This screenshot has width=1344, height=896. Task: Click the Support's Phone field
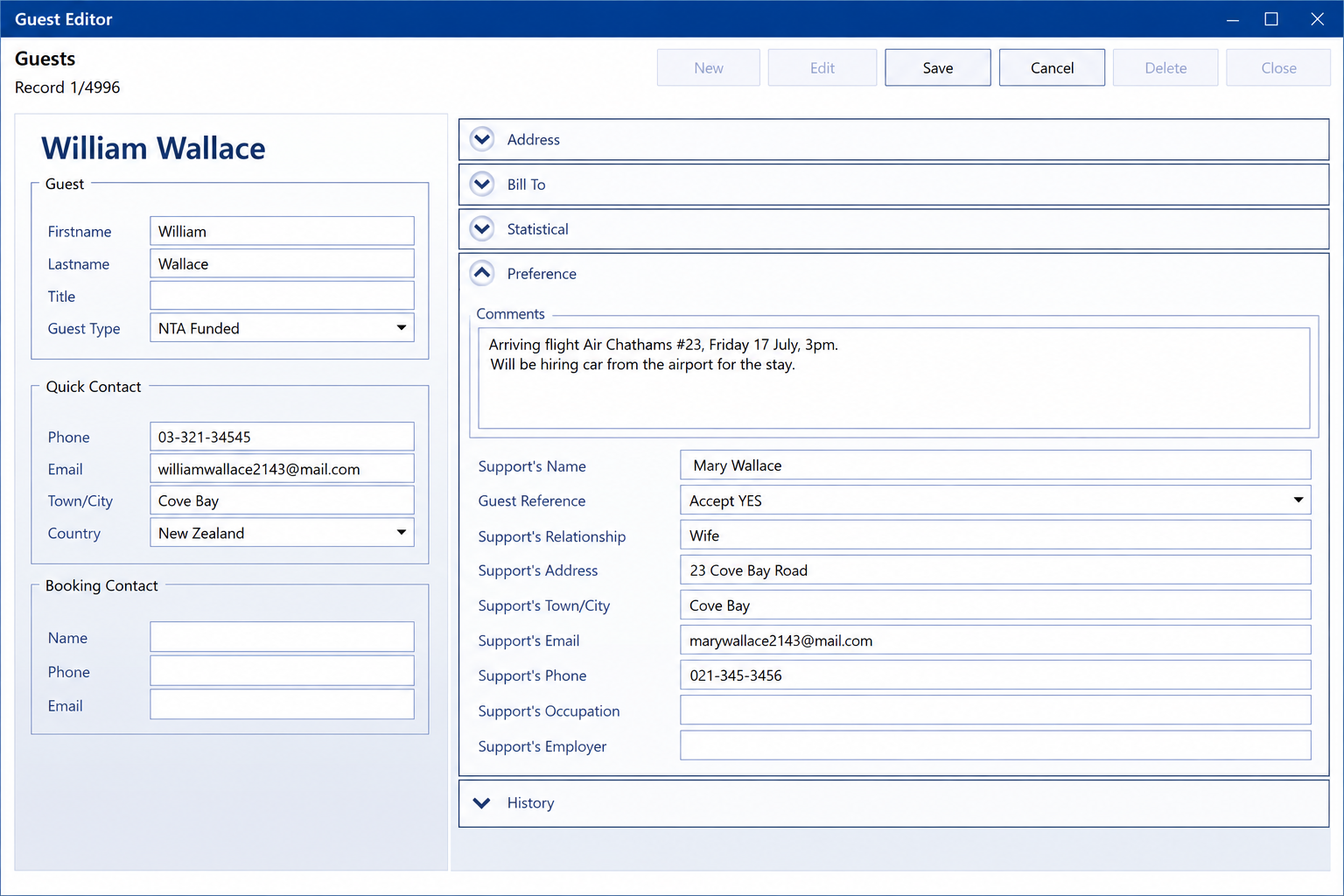996,675
